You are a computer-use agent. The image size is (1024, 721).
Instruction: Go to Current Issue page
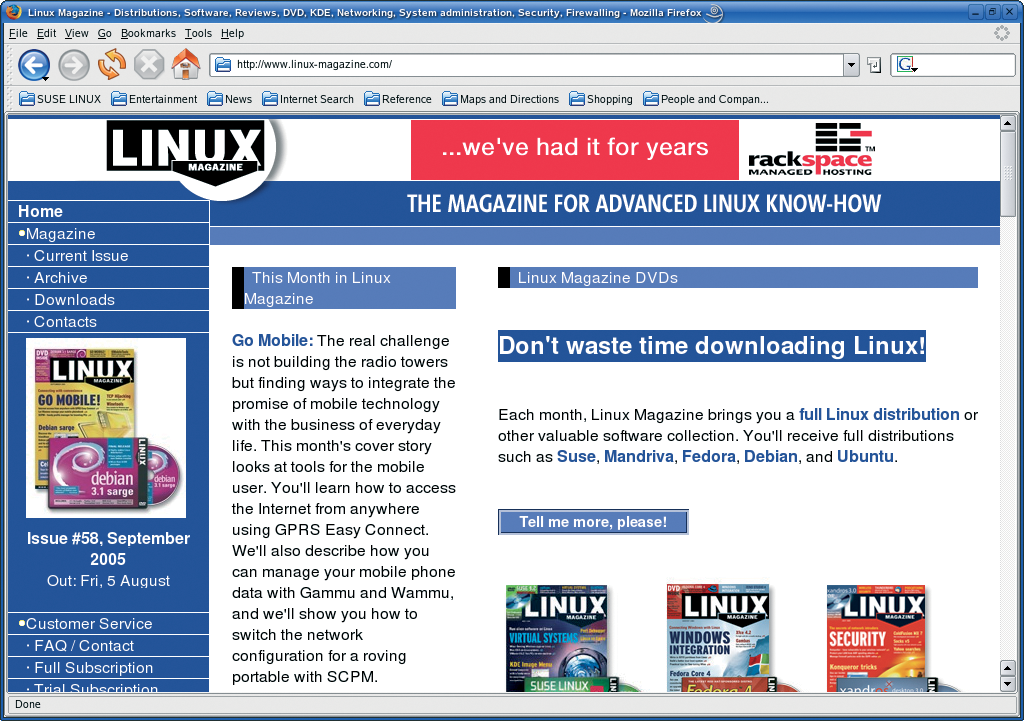[x=81, y=256]
